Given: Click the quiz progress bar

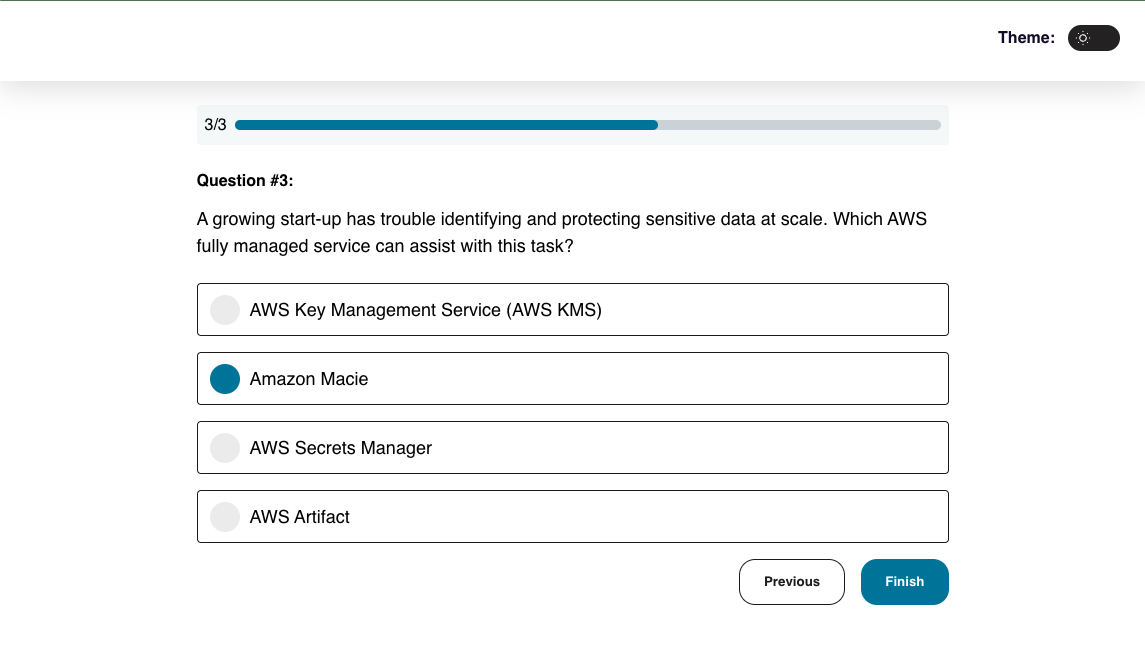Looking at the screenshot, I should (588, 125).
